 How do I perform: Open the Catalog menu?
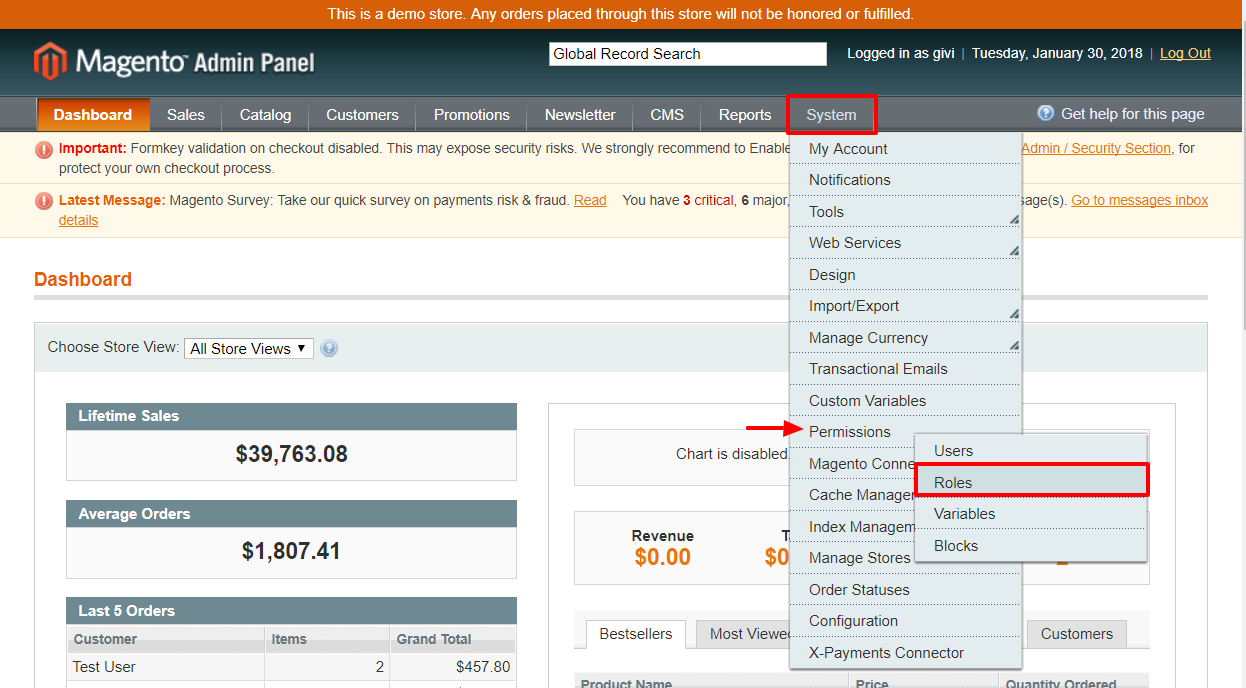click(x=265, y=115)
